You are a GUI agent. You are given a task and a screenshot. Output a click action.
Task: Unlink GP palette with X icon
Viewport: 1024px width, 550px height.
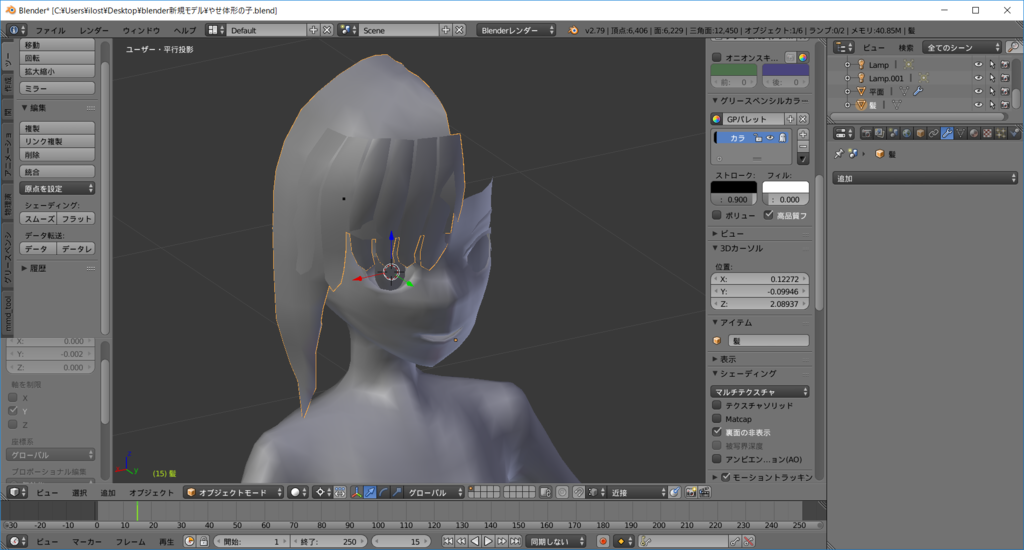point(803,119)
